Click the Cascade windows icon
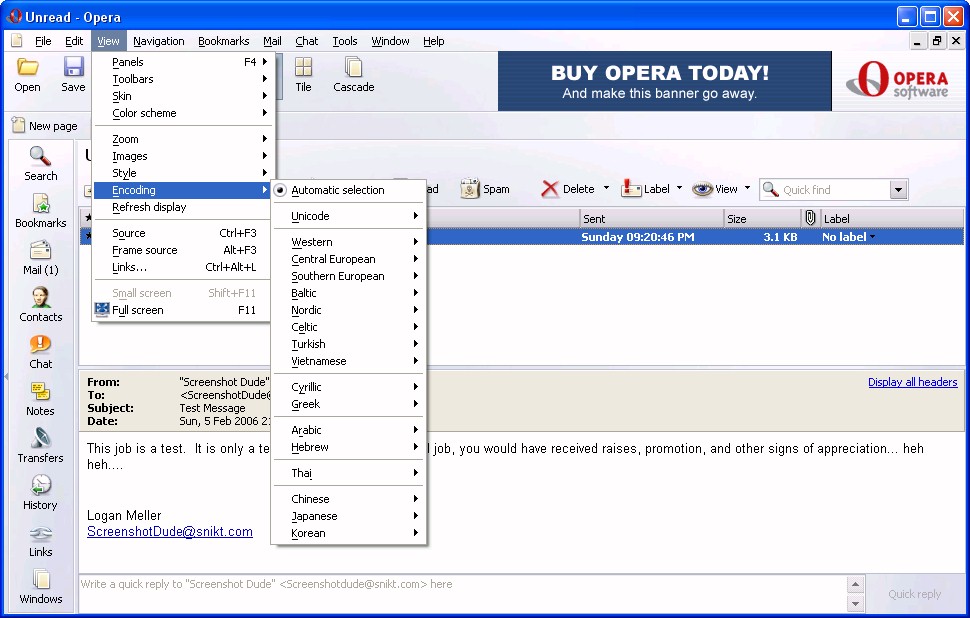The width and height of the screenshot is (970, 618). coord(353,74)
